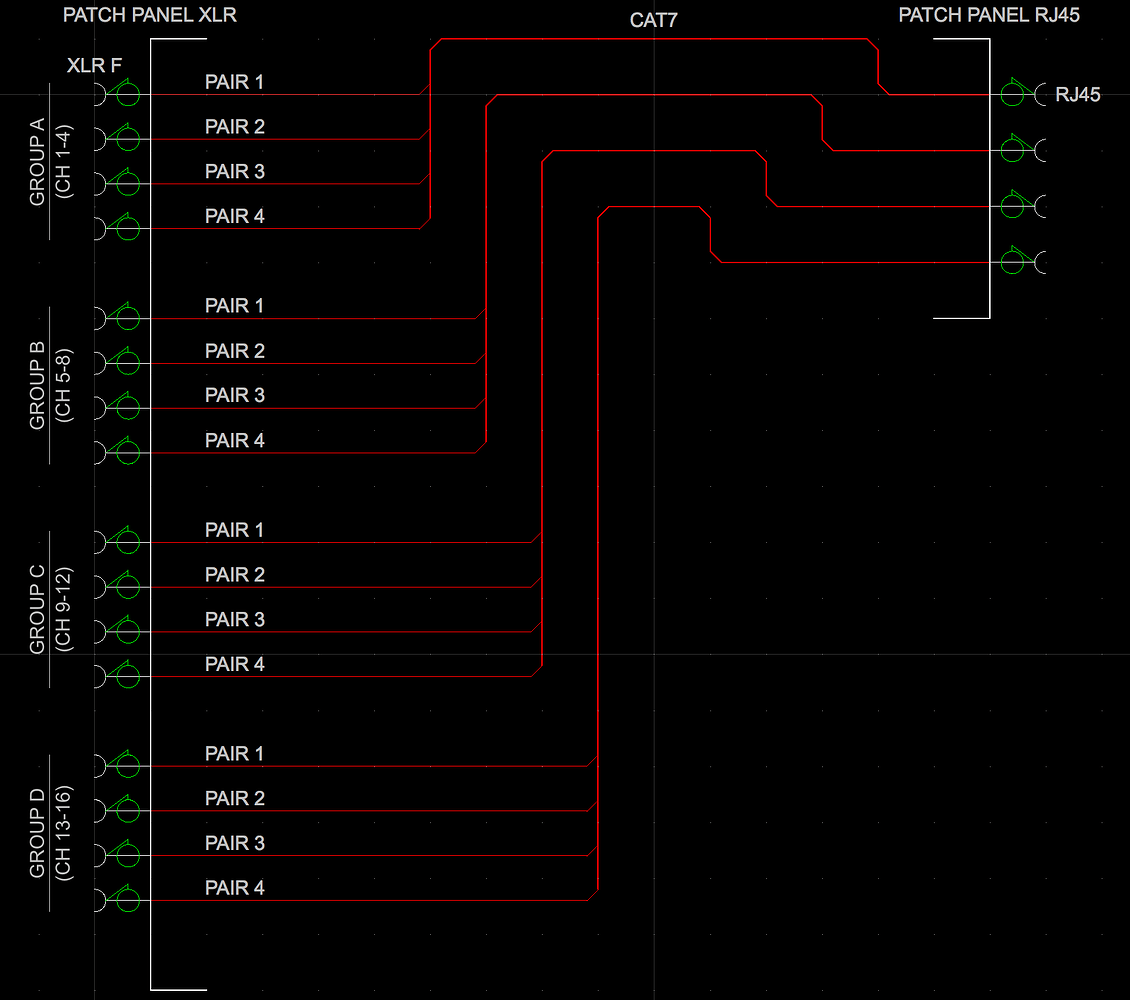Click the (CH 1-4) channel label
This screenshot has width=1130, height=1000.
[63, 161]
